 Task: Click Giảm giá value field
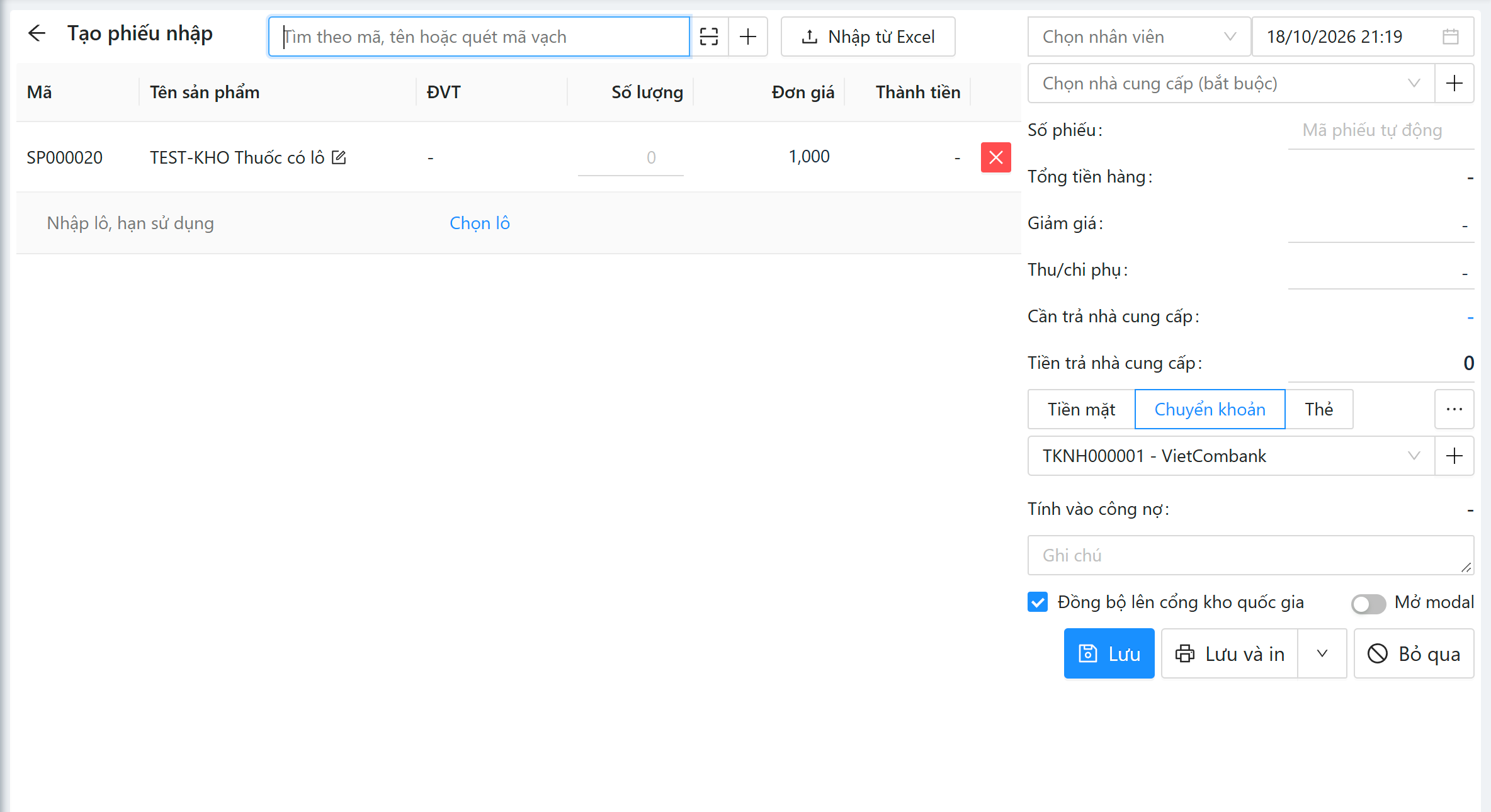(1381, 224)
